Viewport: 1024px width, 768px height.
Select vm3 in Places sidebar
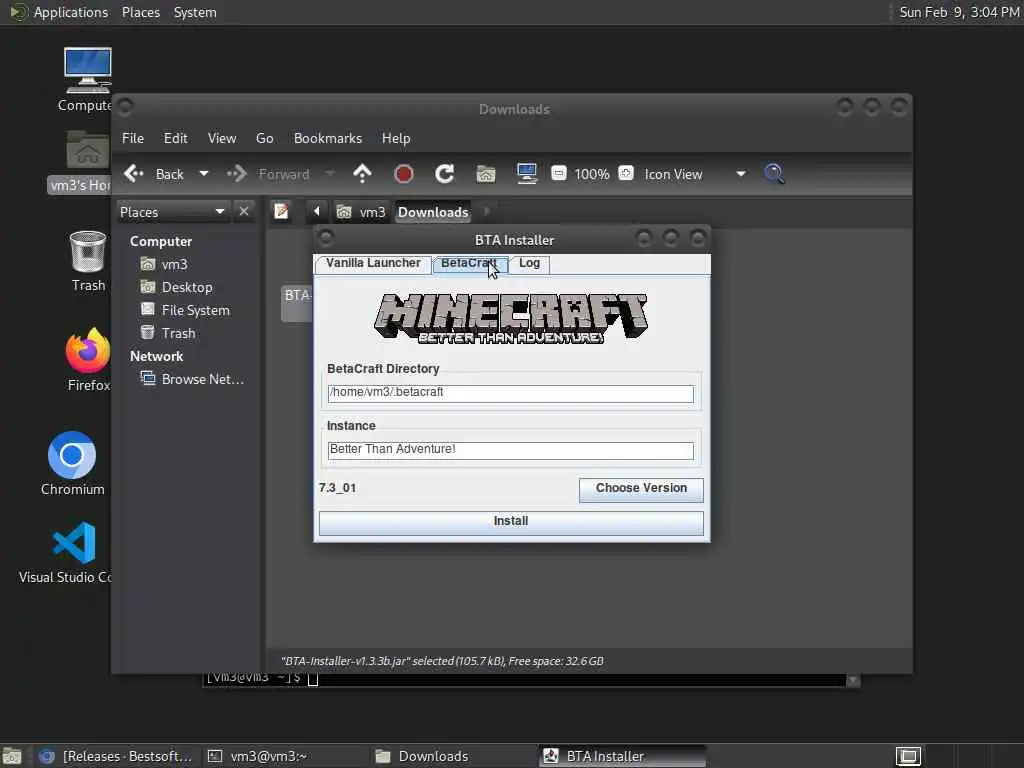tap(165, 264)
